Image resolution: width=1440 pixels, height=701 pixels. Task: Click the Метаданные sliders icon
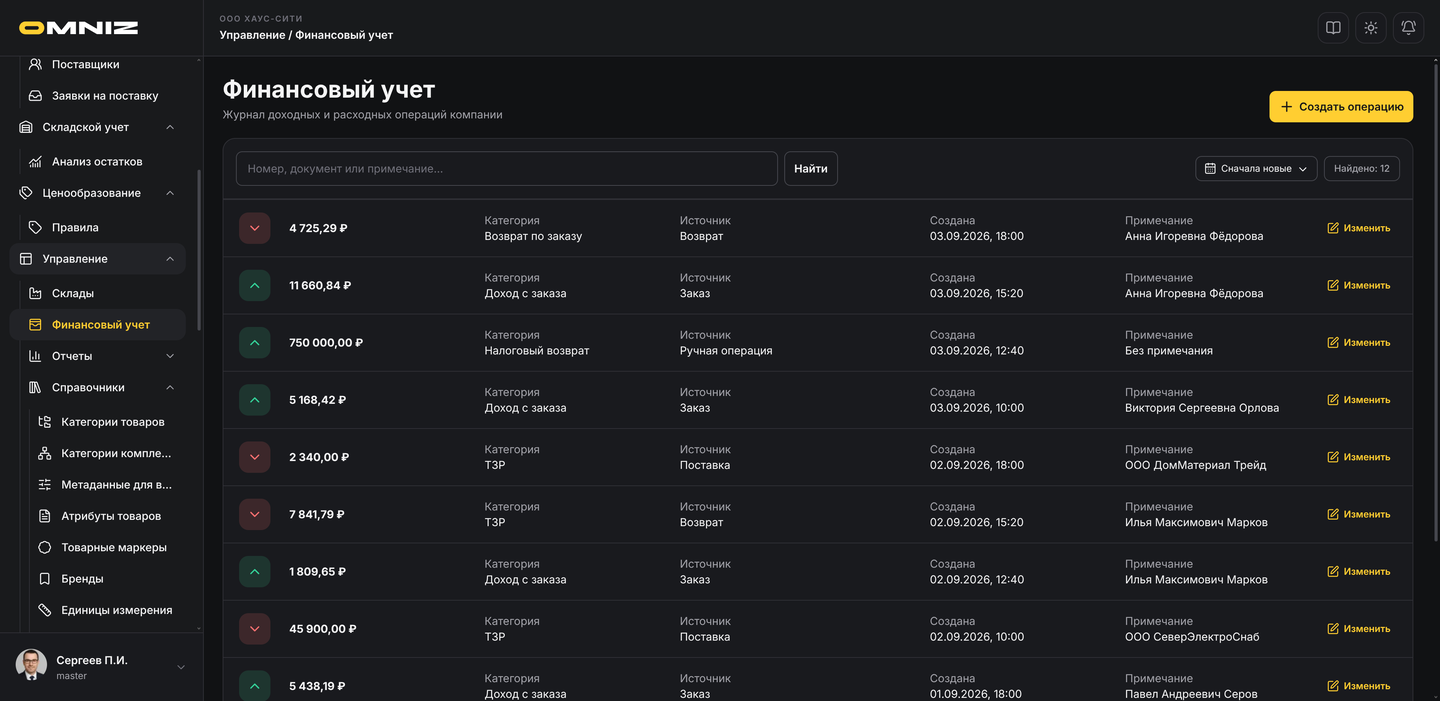44,485
